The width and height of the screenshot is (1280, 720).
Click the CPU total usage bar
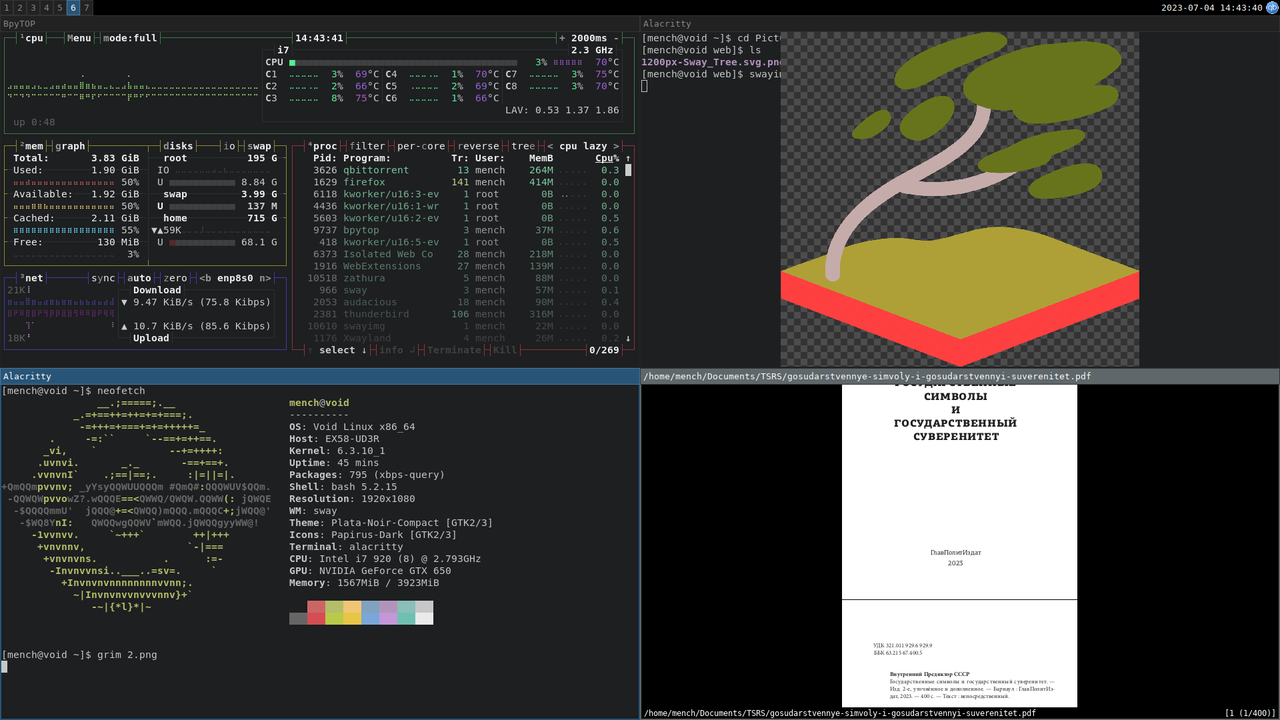coord(405,62)
